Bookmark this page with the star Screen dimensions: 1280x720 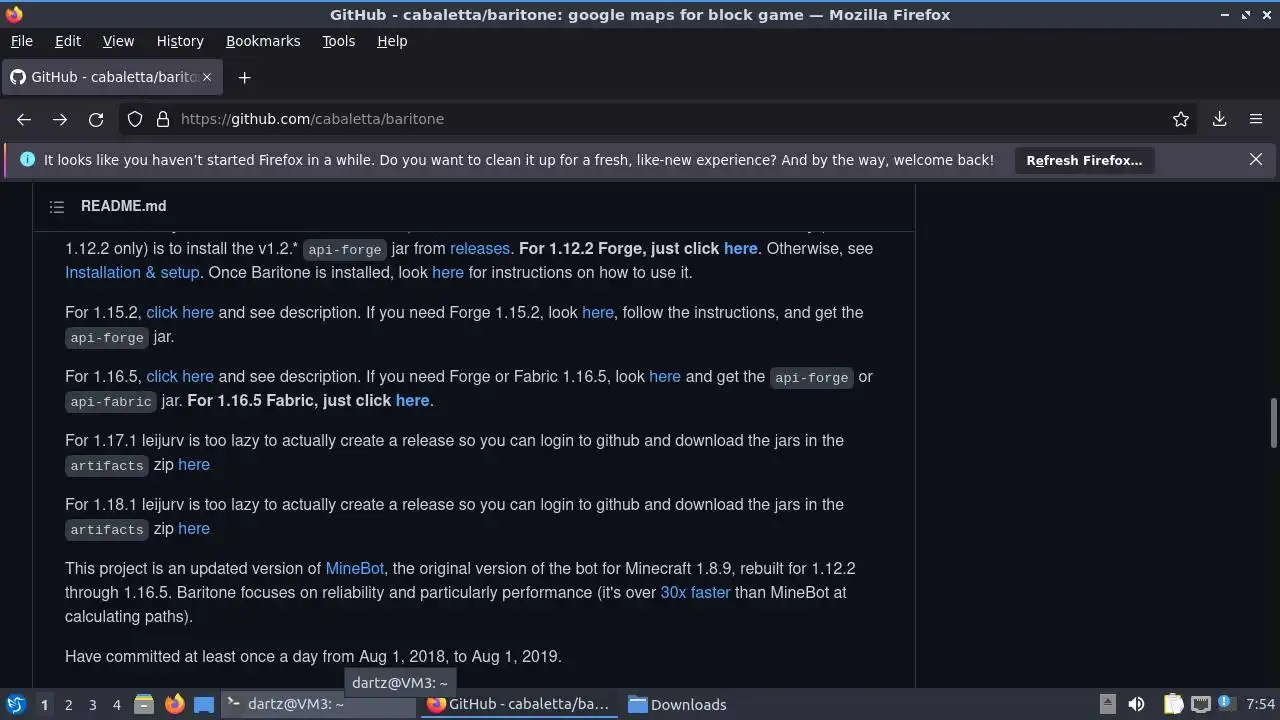point(1181,119)
